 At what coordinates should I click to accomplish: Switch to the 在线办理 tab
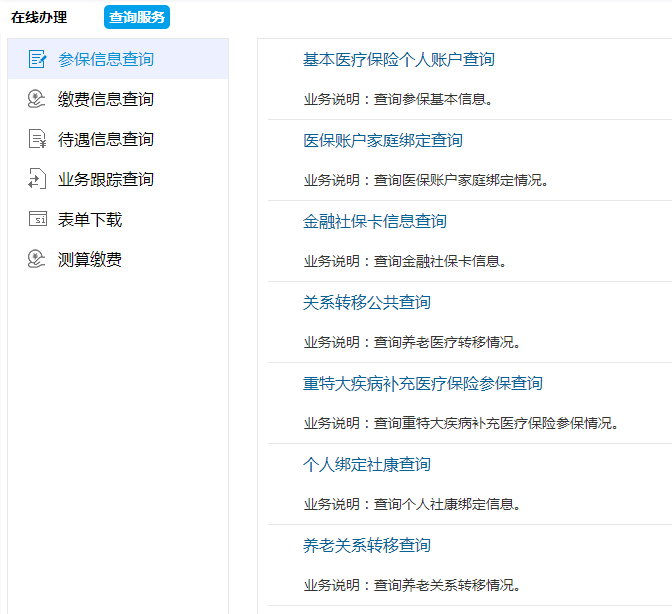(x=39, y=17)
